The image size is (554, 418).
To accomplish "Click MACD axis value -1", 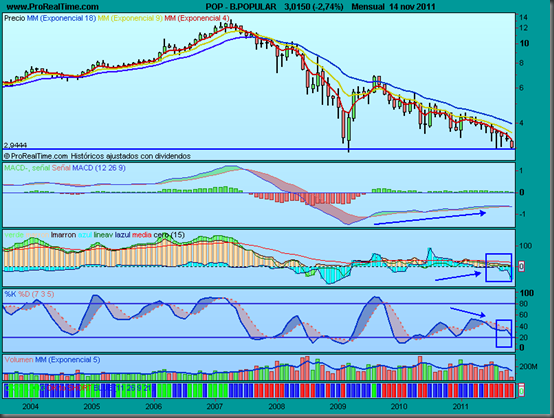I will [x=522, y=214].
